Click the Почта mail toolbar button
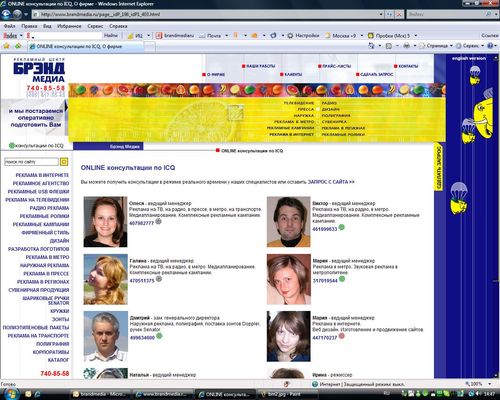 pos(210,35)
